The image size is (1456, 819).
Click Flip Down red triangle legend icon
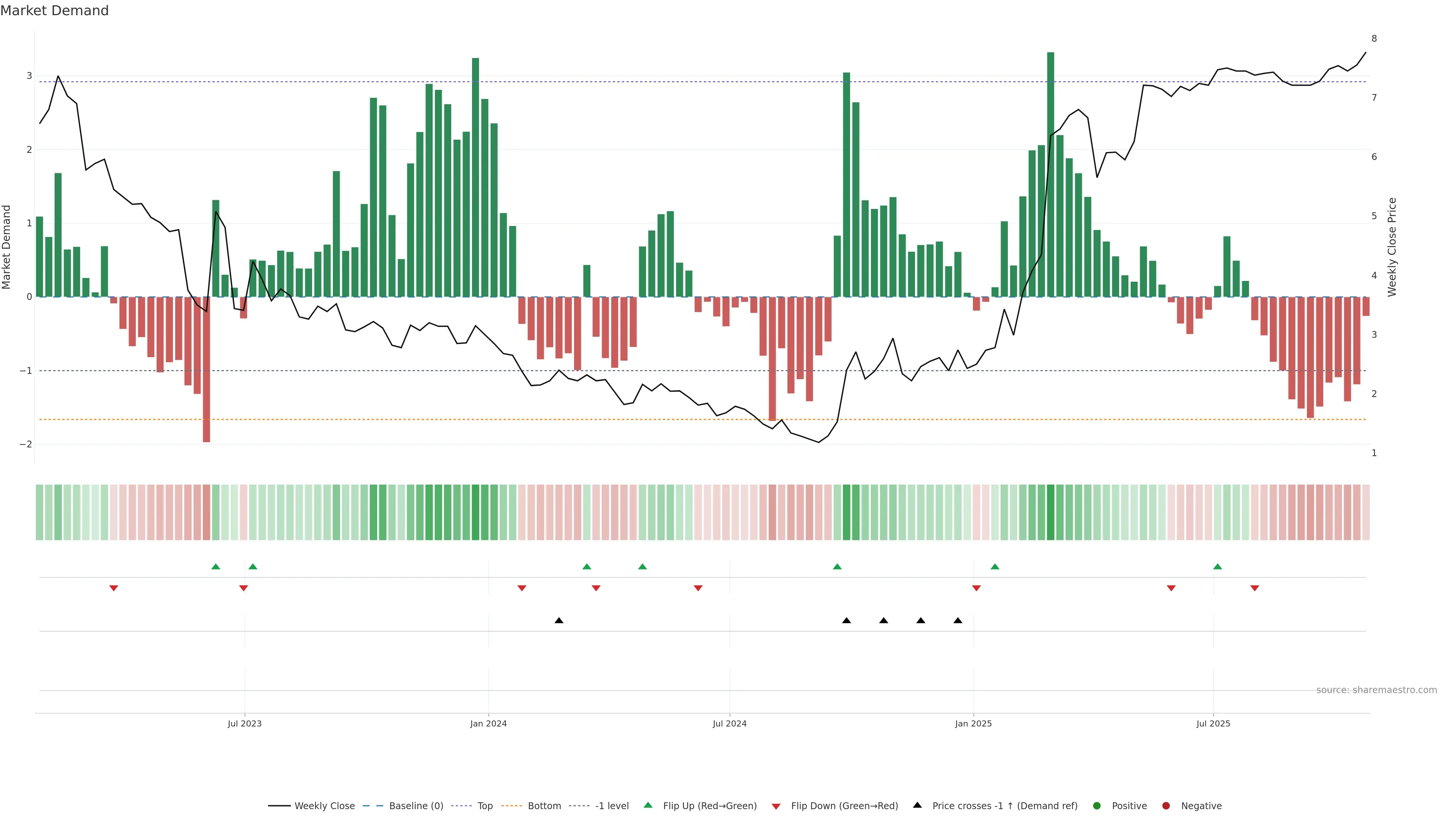(776, 806)
